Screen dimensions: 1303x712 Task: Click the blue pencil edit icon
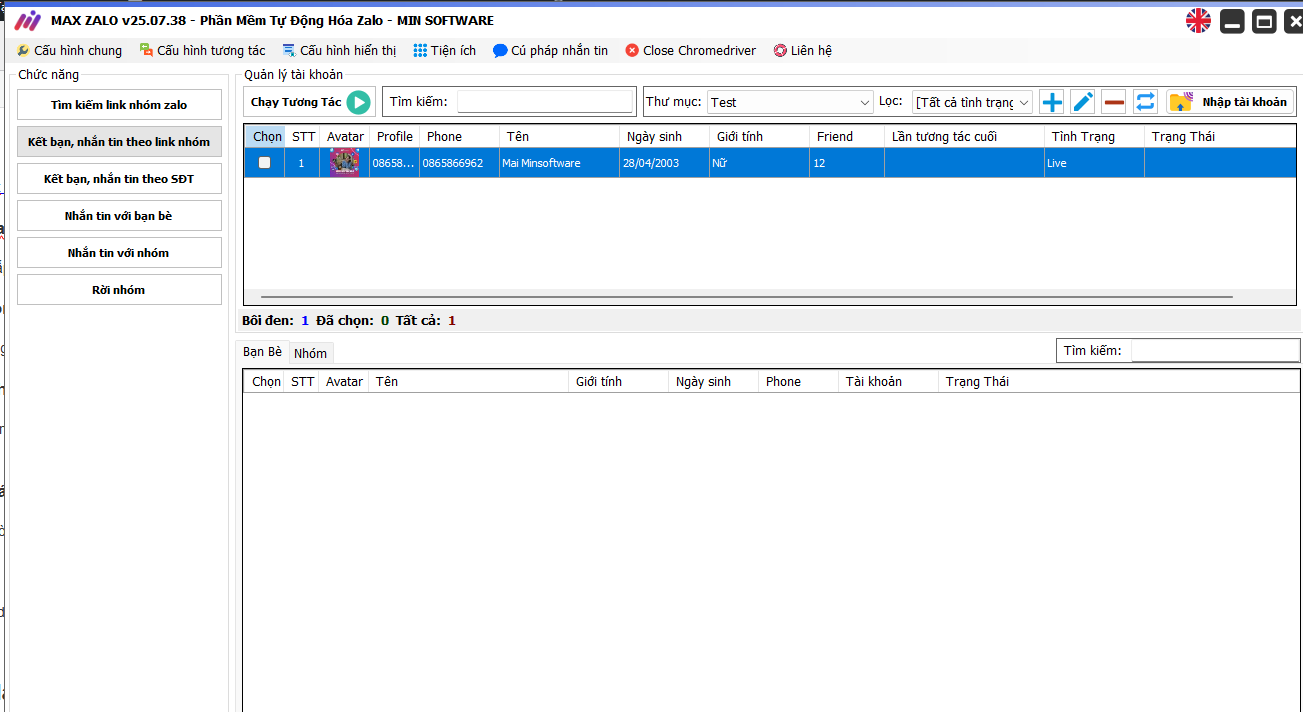coord(1083,102)
